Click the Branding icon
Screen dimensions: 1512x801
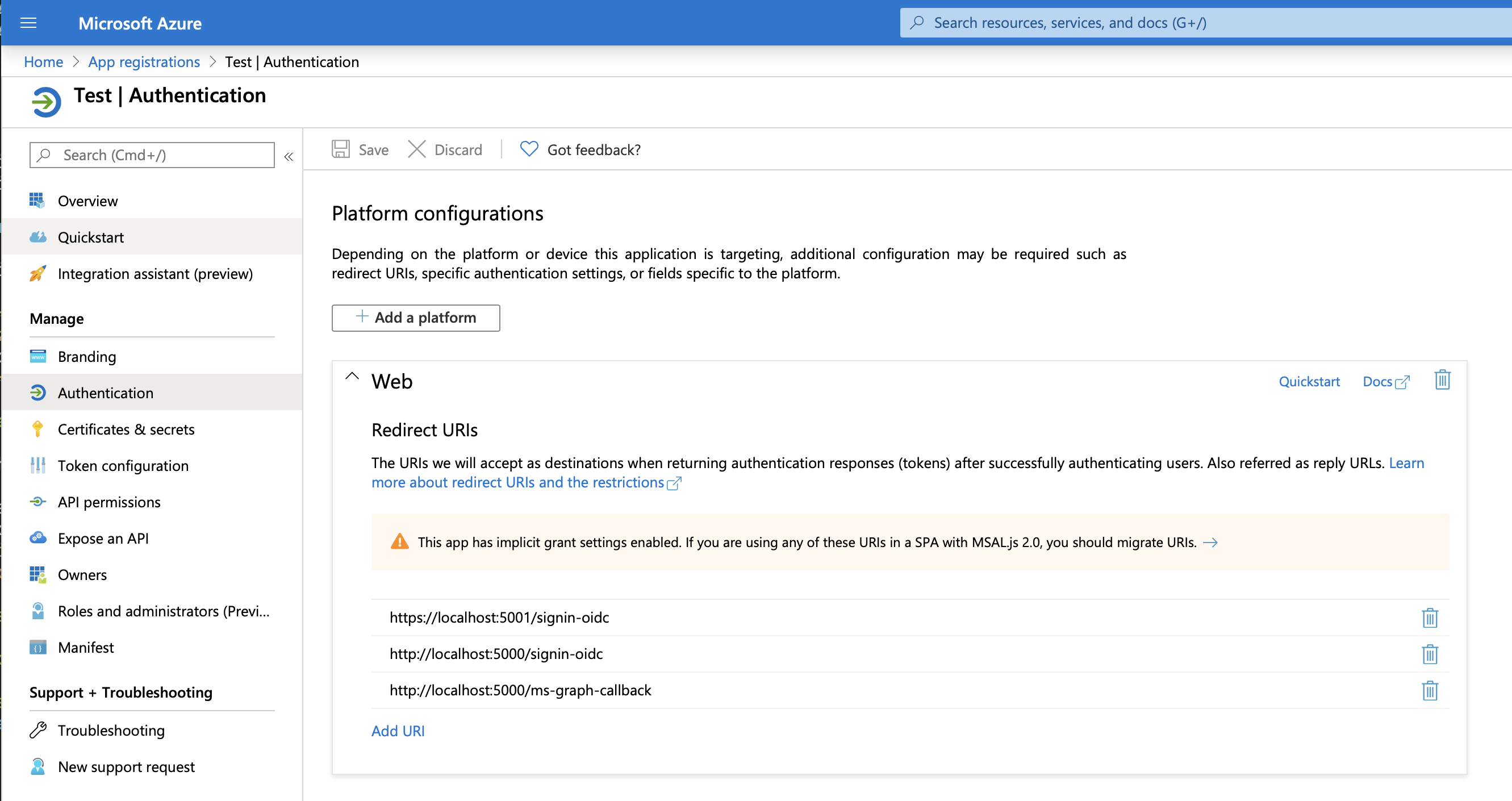click(37, 356)
